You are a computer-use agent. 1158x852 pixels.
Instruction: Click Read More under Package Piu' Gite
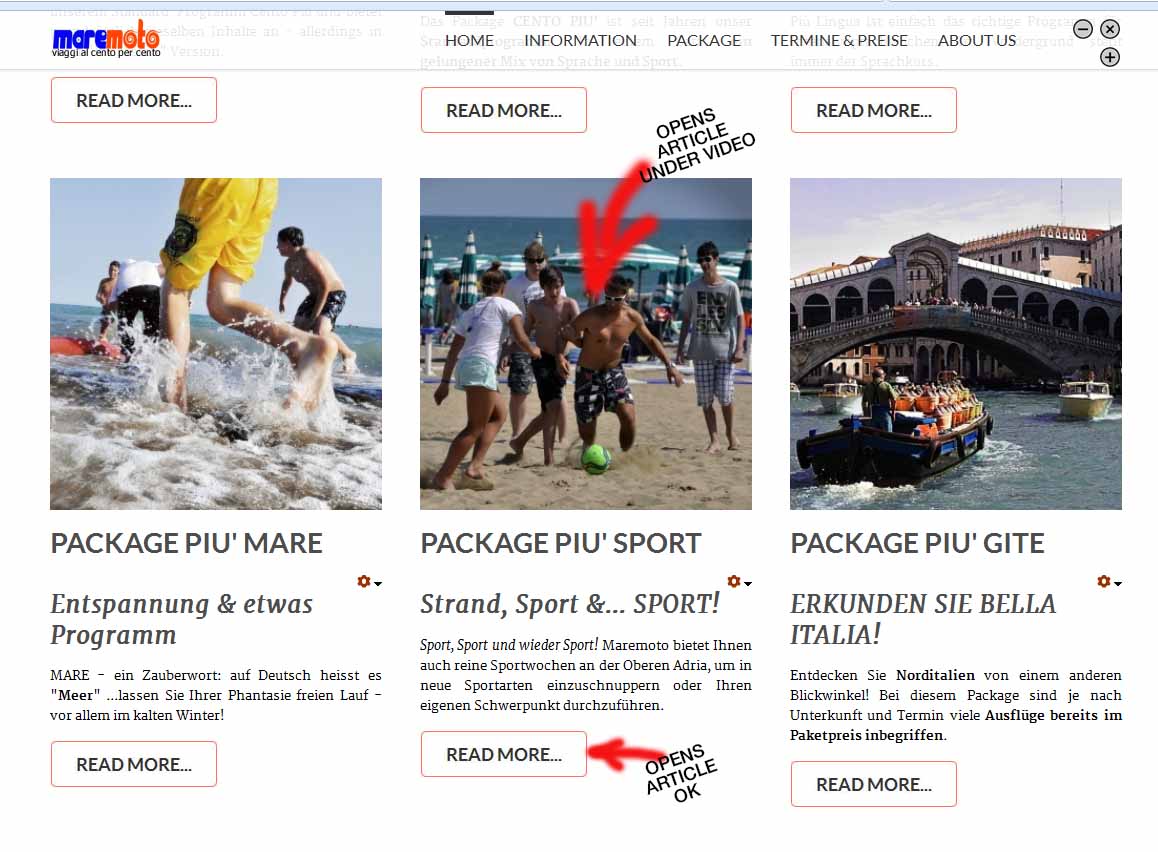pyautogui.click(x=874, y=784)
